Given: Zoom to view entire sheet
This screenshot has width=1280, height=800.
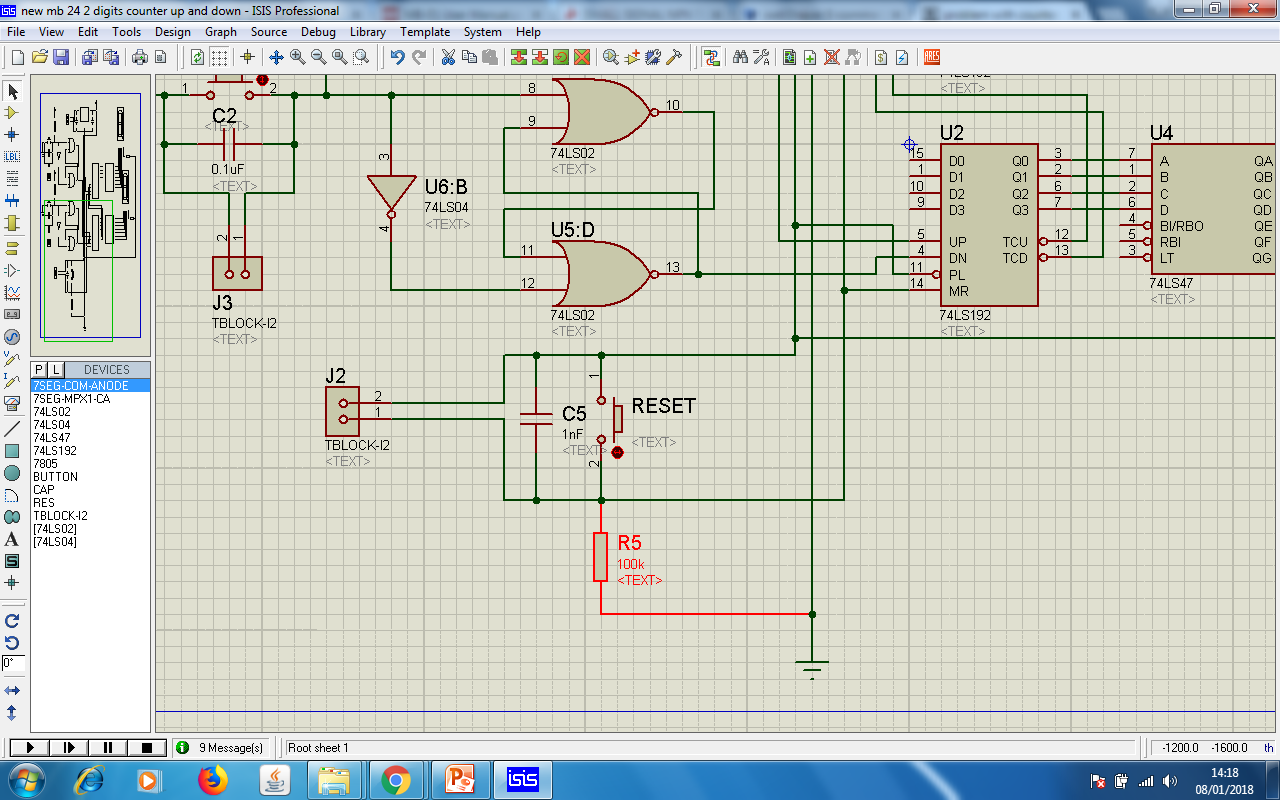Looking at the screenshot, I should (340, 57).
